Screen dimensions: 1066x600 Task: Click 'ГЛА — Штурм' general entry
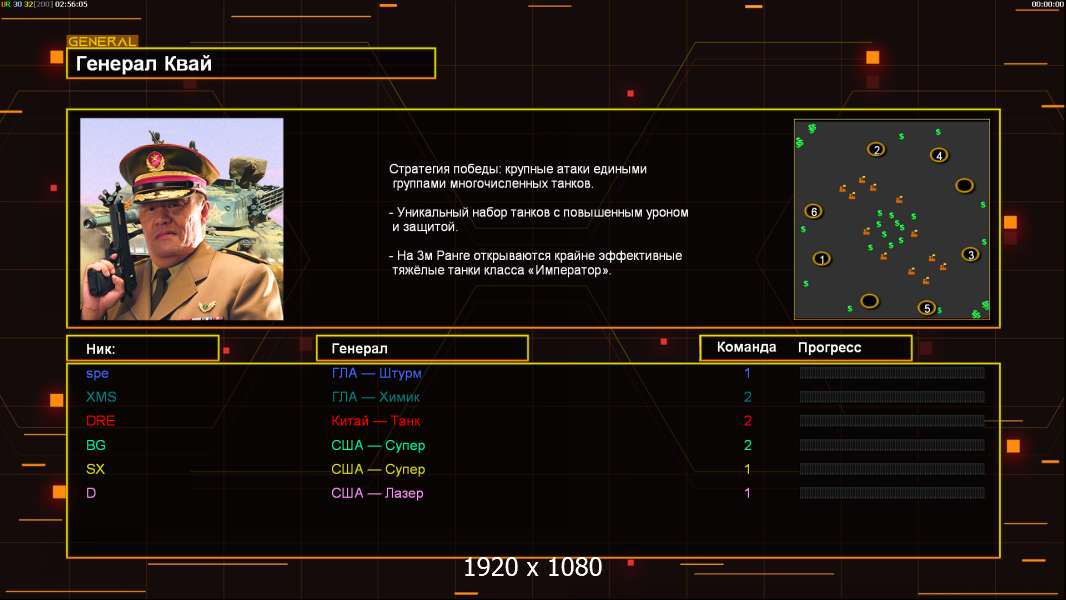click(x=377, y=373)
